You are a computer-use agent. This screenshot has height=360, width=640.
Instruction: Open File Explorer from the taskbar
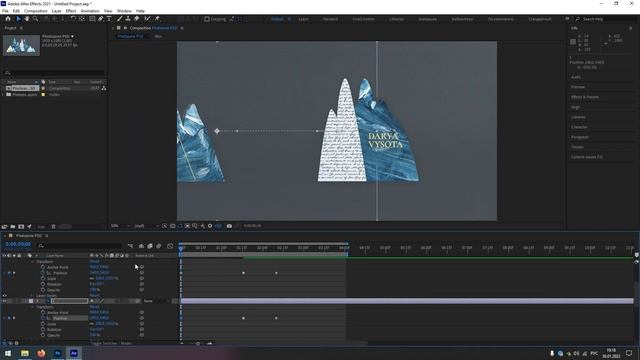pos(24,353)
